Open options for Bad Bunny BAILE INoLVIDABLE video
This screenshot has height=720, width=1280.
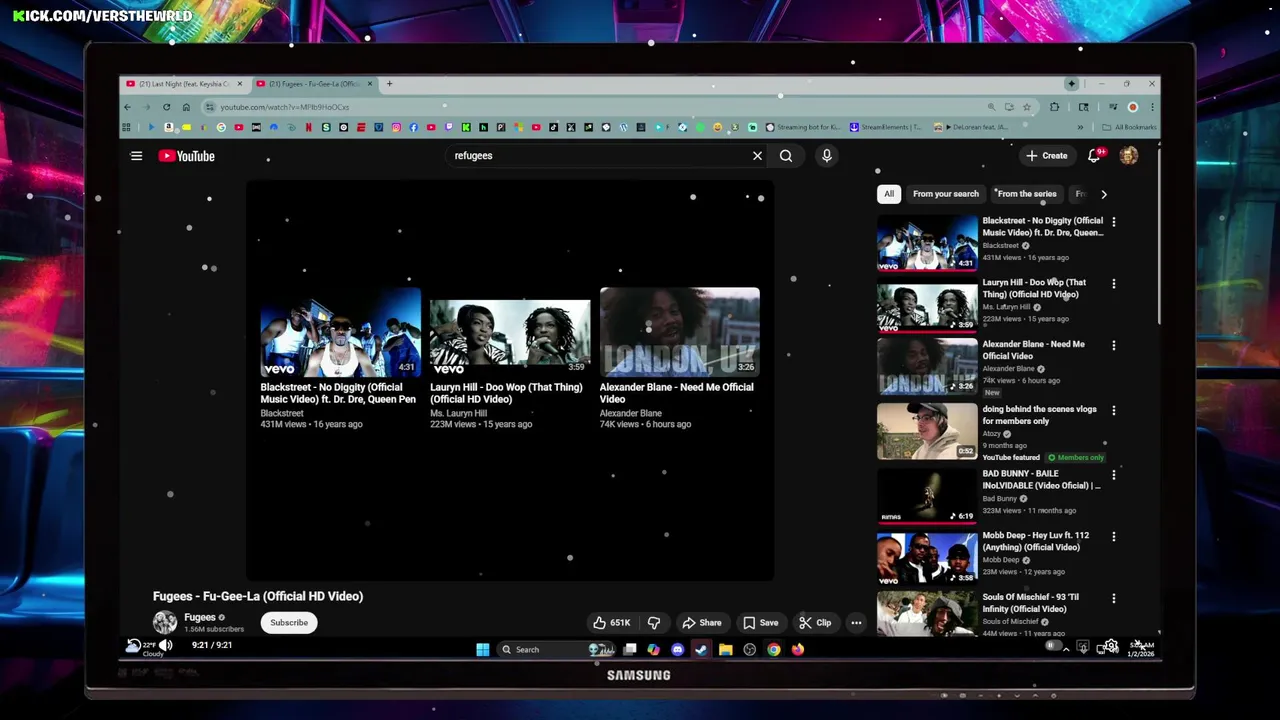(x=1114, y=475)
